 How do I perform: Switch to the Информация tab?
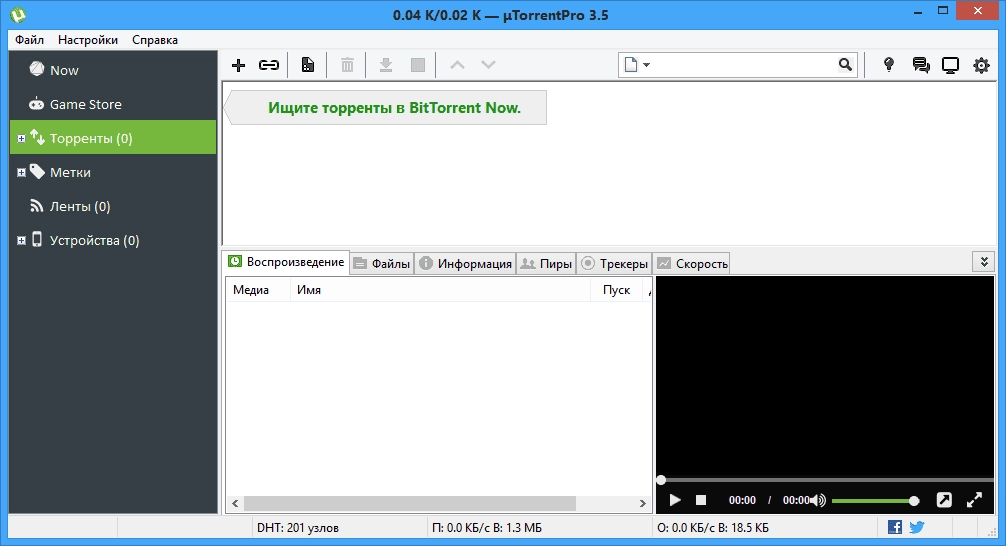point(465,264)
